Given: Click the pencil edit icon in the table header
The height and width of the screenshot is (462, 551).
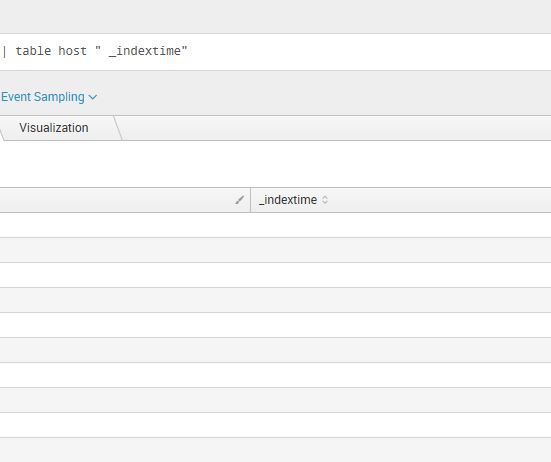Looking at the screenshot, I should (x=239, y=200).
